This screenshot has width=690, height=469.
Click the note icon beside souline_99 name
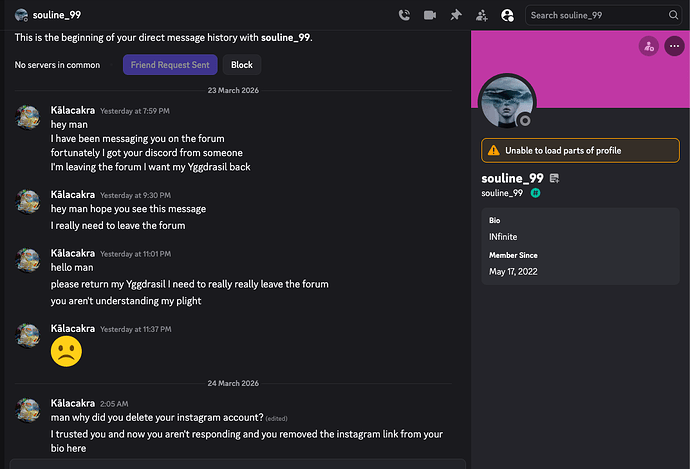click(x=554, y=178)
